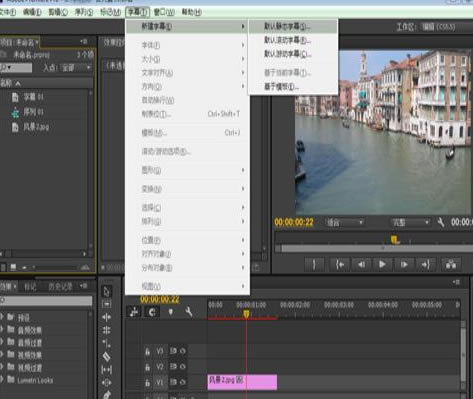Click 序列 01 sequence icon

click(x=15, y=112)
